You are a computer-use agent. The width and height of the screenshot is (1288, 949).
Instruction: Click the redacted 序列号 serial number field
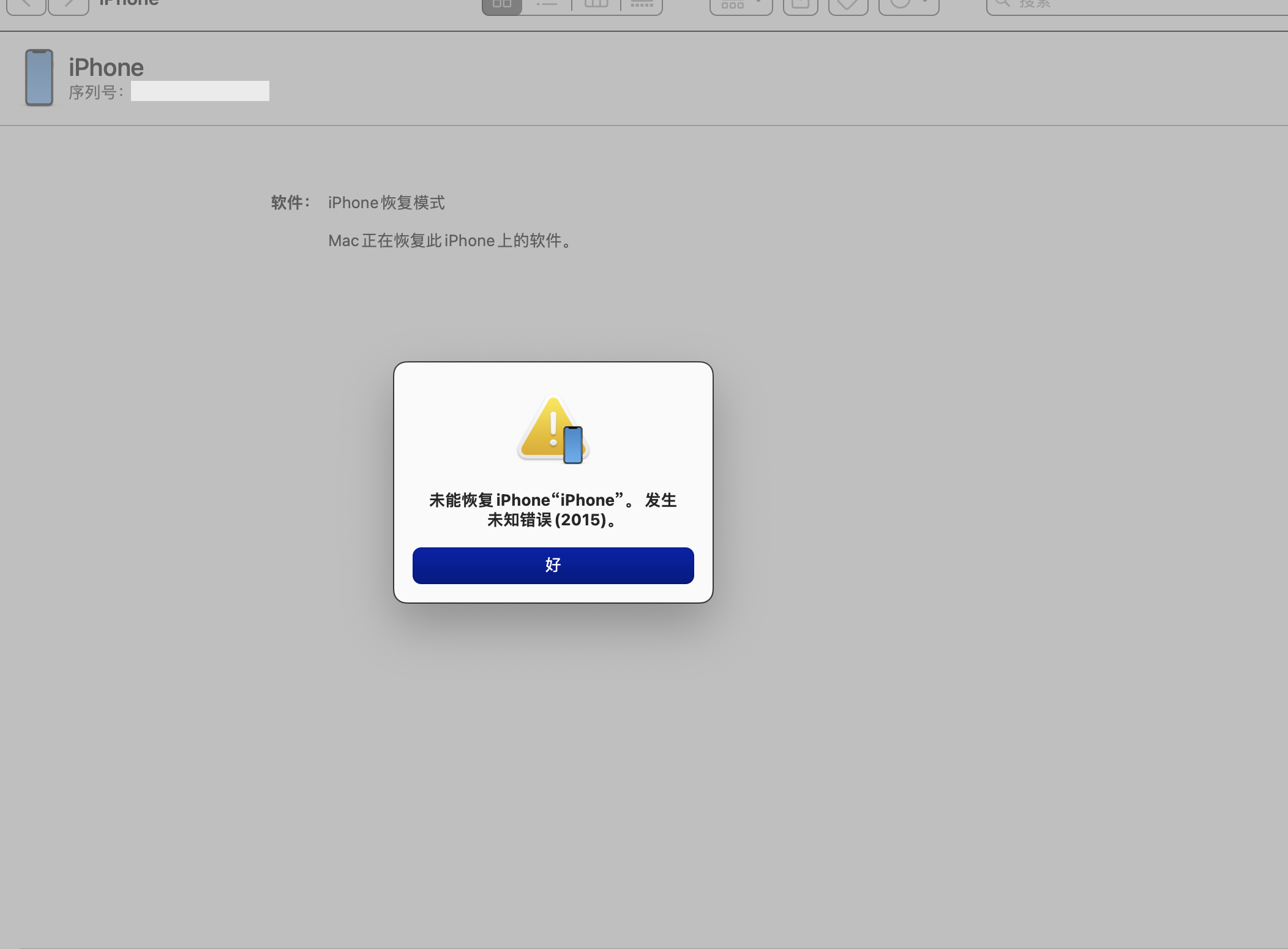[x=200, y=91]
